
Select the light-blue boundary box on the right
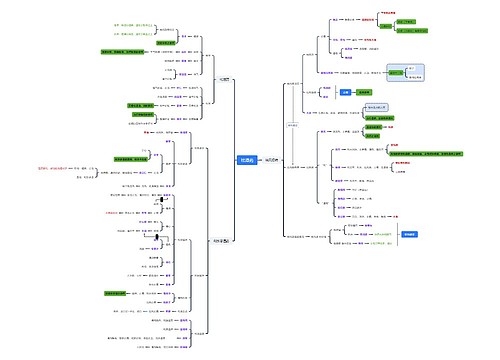click(405, 73)
